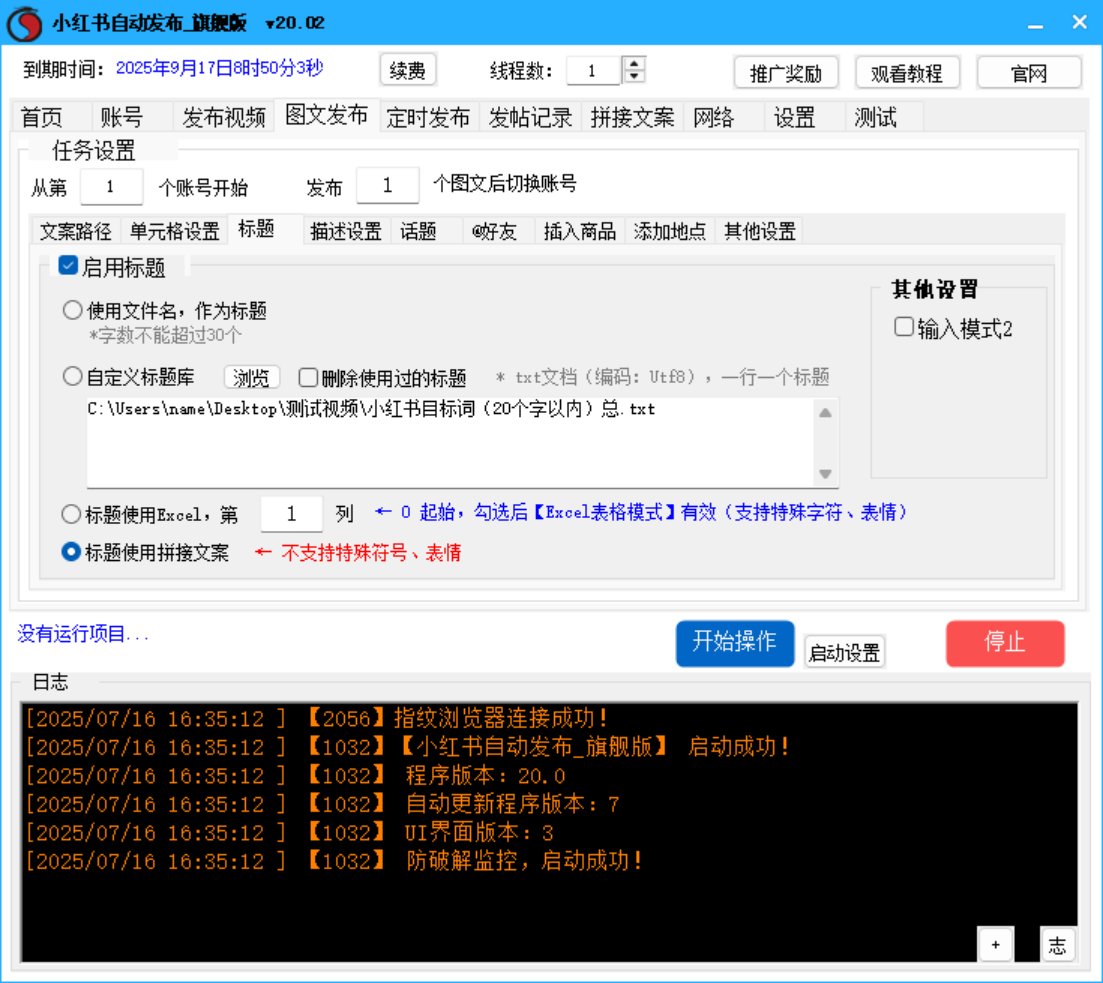The image size is (1103, 983).
Task: Enable 输入模式2 checkbox
Action: coord(904,326)
